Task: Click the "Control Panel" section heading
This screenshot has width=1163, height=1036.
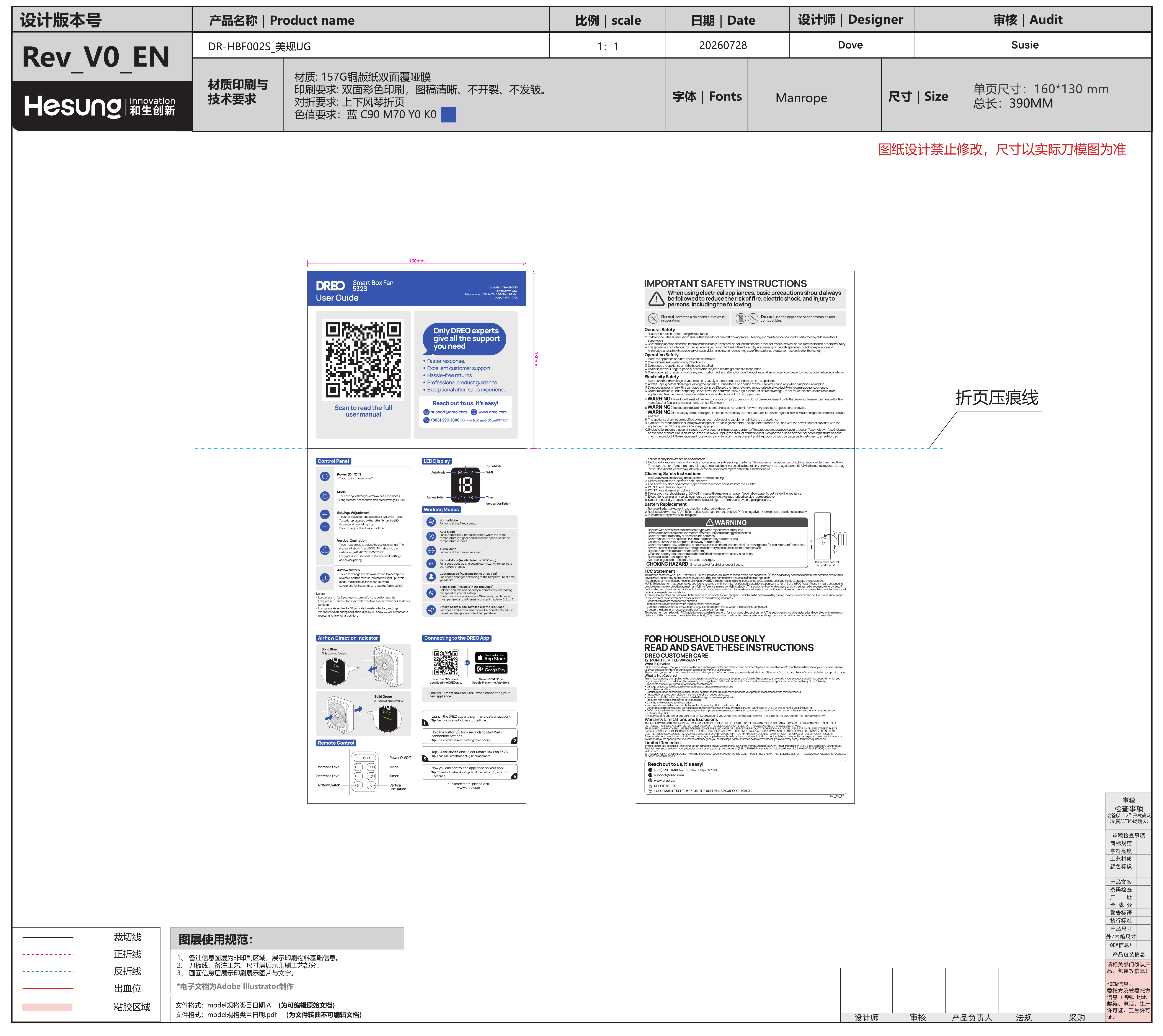Action: tap(333, 461)
